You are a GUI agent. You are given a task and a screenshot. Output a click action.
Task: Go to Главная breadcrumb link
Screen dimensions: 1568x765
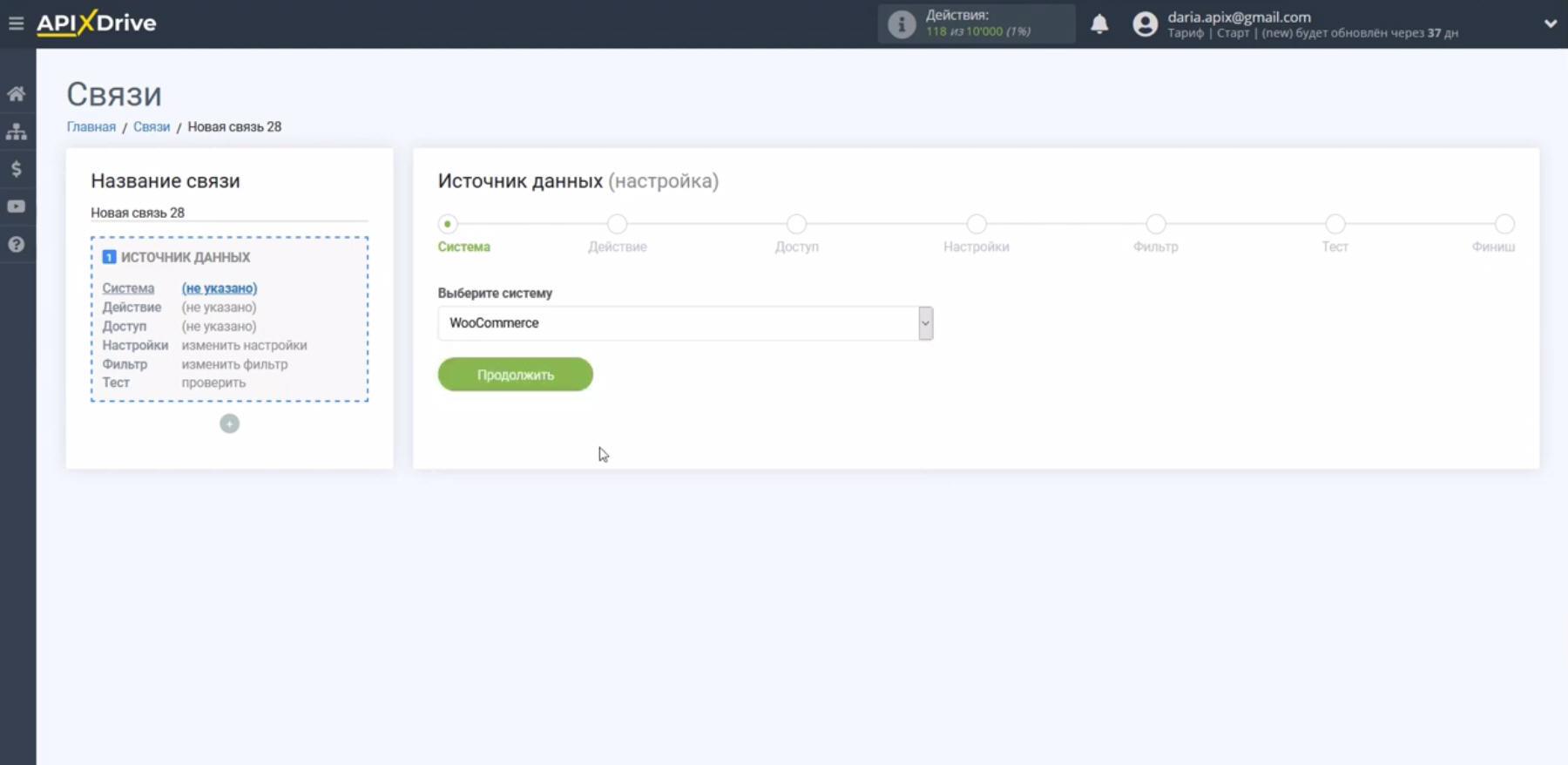[x=91, y=126]
